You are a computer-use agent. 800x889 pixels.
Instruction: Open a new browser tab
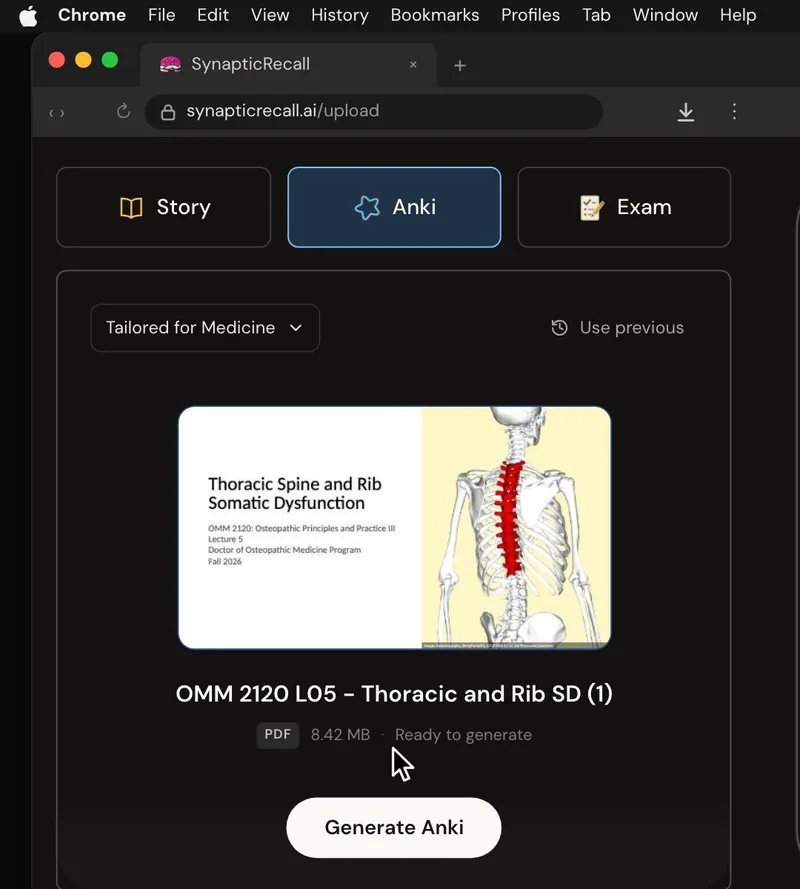pos(460,66)
